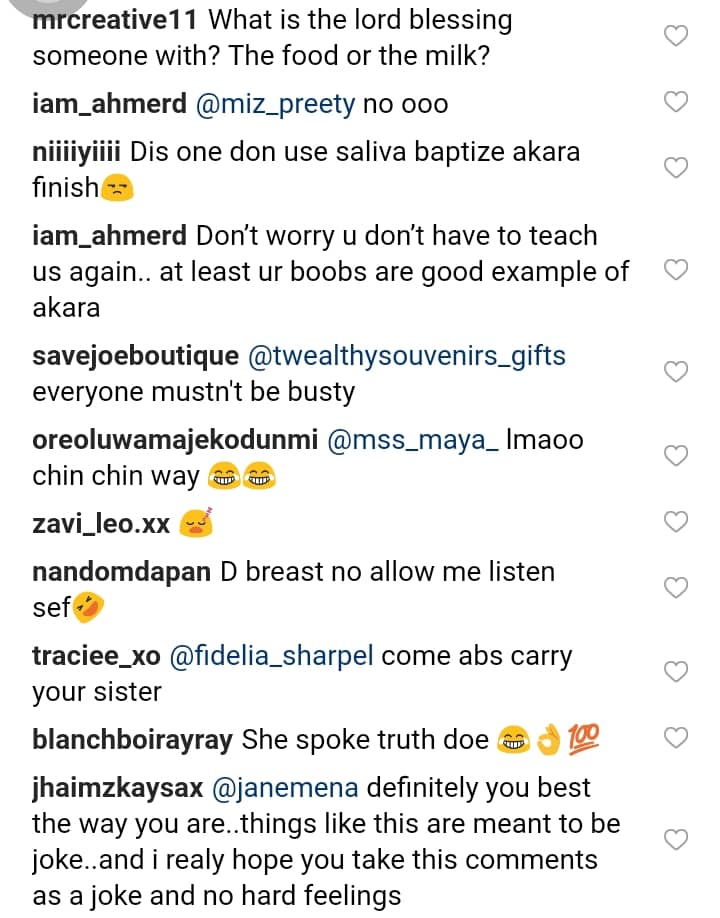Like blanchboirayray's comment
Screen dimensions: 720x918
click(x=677, y=738)
